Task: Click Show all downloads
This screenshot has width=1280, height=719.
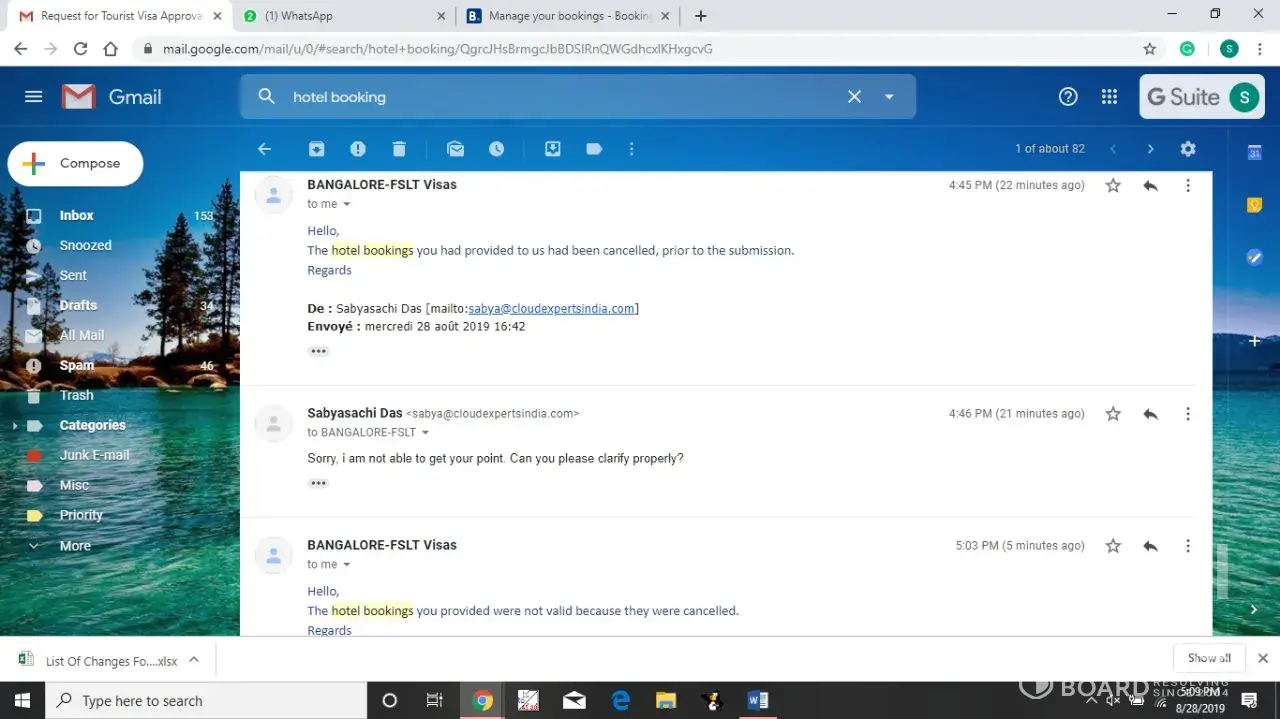Action: (1209, 658)
